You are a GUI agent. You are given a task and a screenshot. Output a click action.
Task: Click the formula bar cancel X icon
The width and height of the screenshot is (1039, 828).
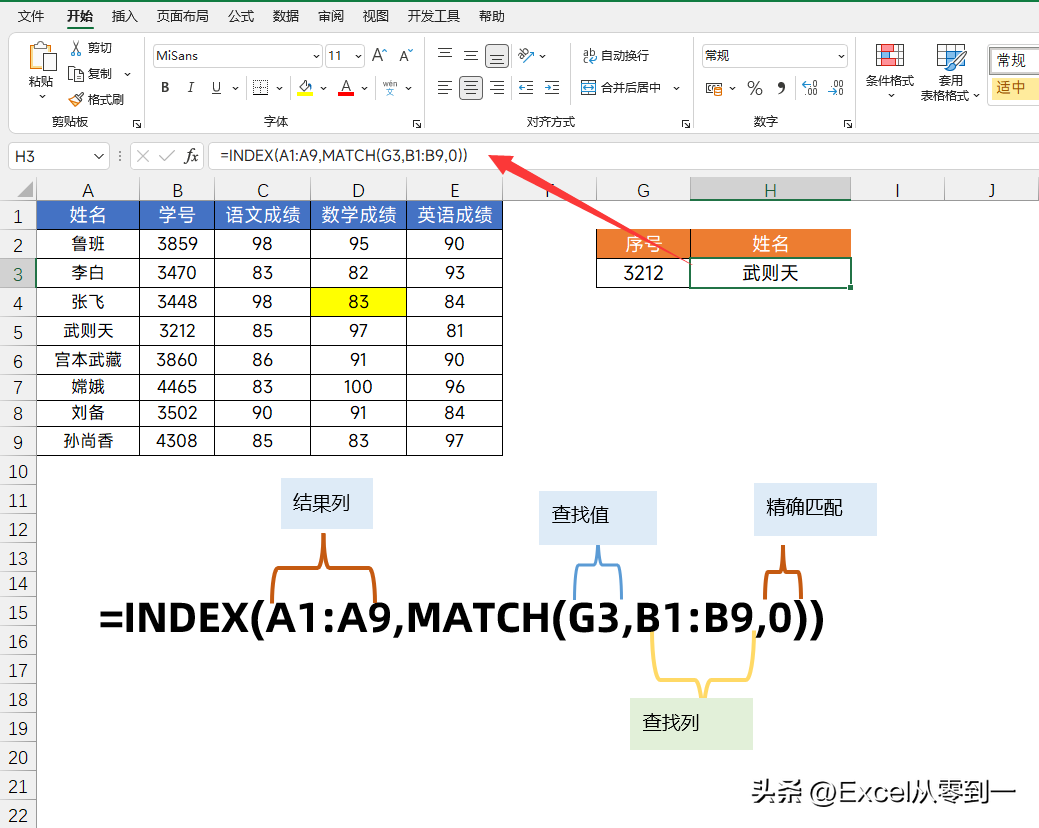pyautogui.click(x=142, y=156)
